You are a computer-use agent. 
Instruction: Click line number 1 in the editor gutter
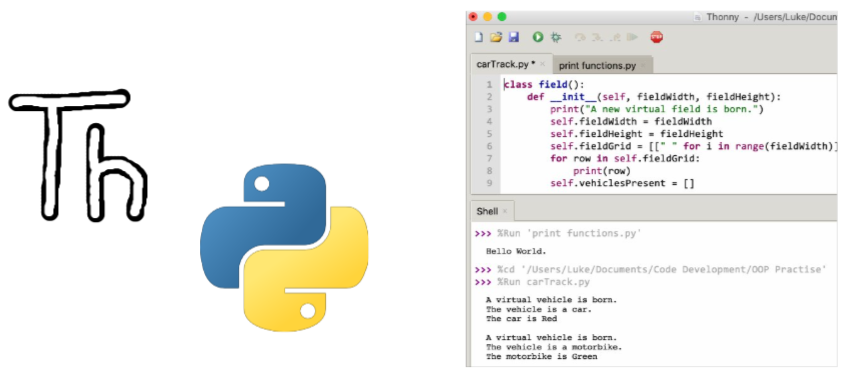coord(489,84)
